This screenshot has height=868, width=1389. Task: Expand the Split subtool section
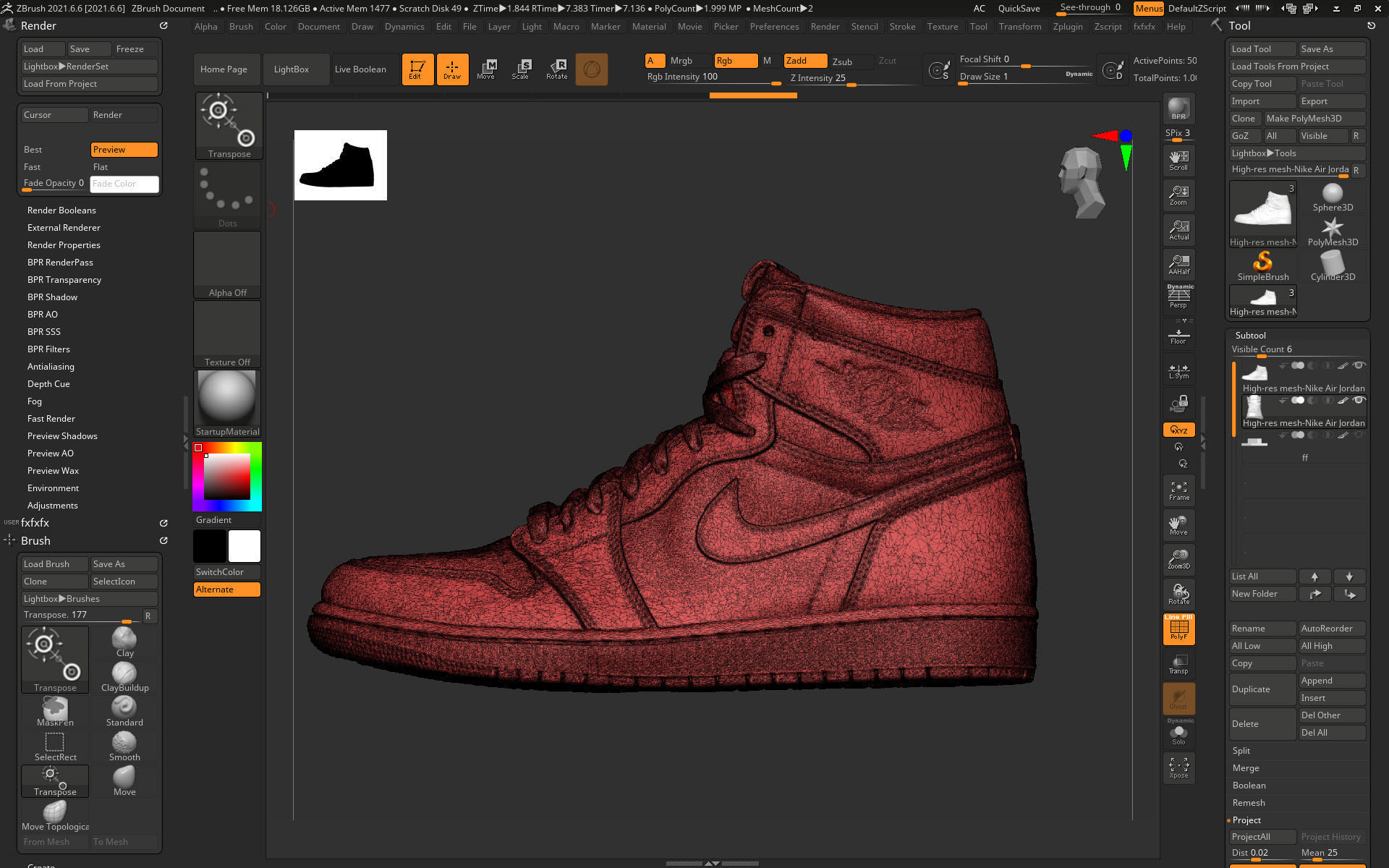pyautogui.click(x=1241, y=751)
